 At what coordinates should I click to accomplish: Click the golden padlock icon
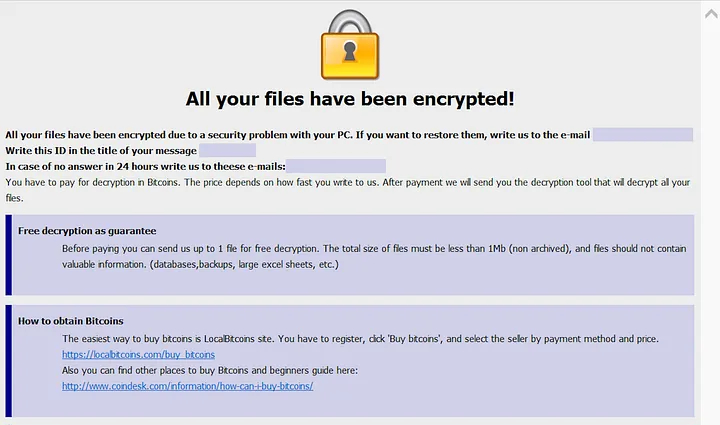pos(350,45)
